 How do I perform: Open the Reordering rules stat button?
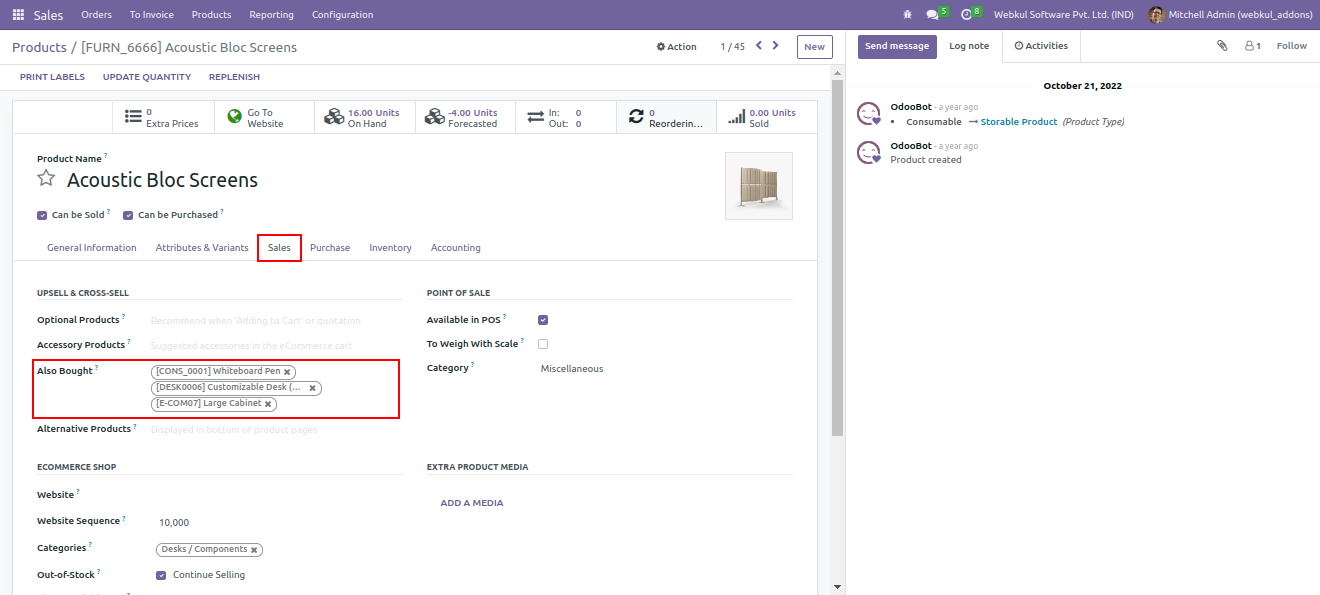point(666,117)
